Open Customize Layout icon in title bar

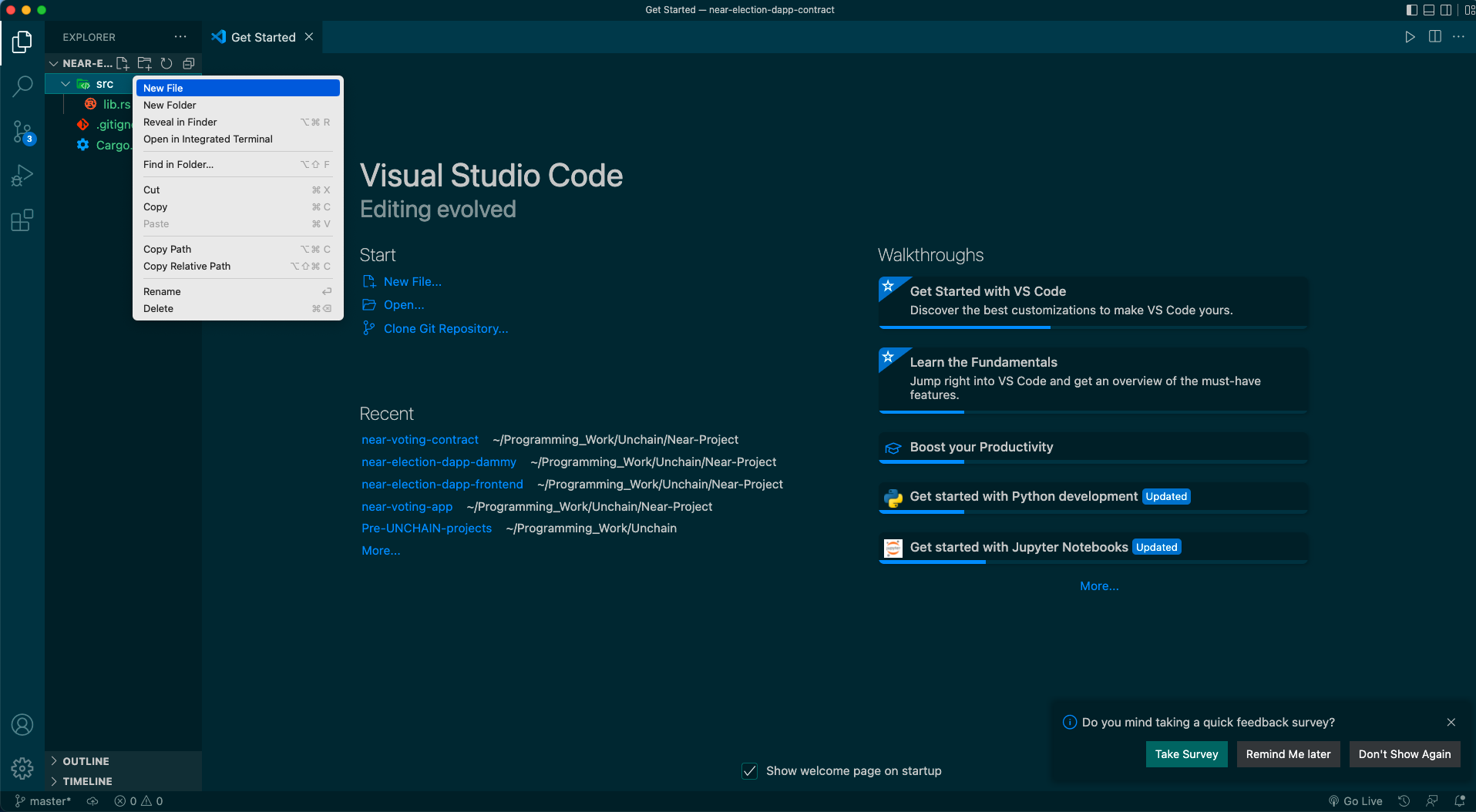1469,10
